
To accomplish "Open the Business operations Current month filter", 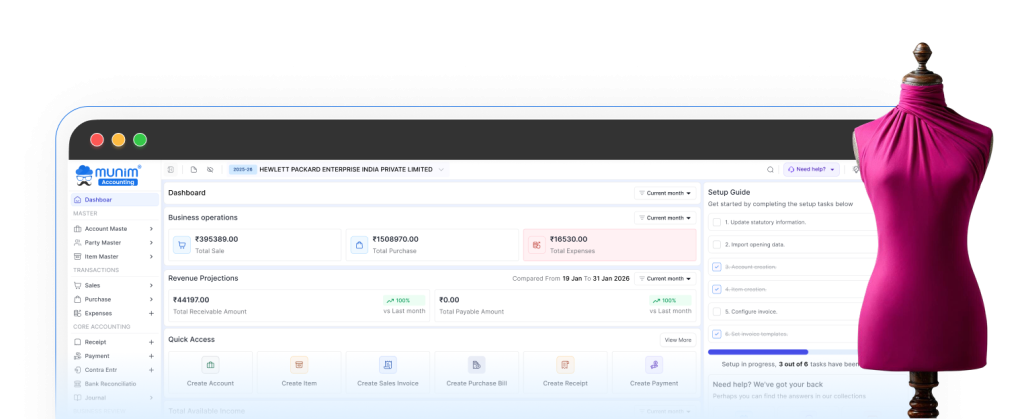I will pyautogui.click(x=665, y=217).
